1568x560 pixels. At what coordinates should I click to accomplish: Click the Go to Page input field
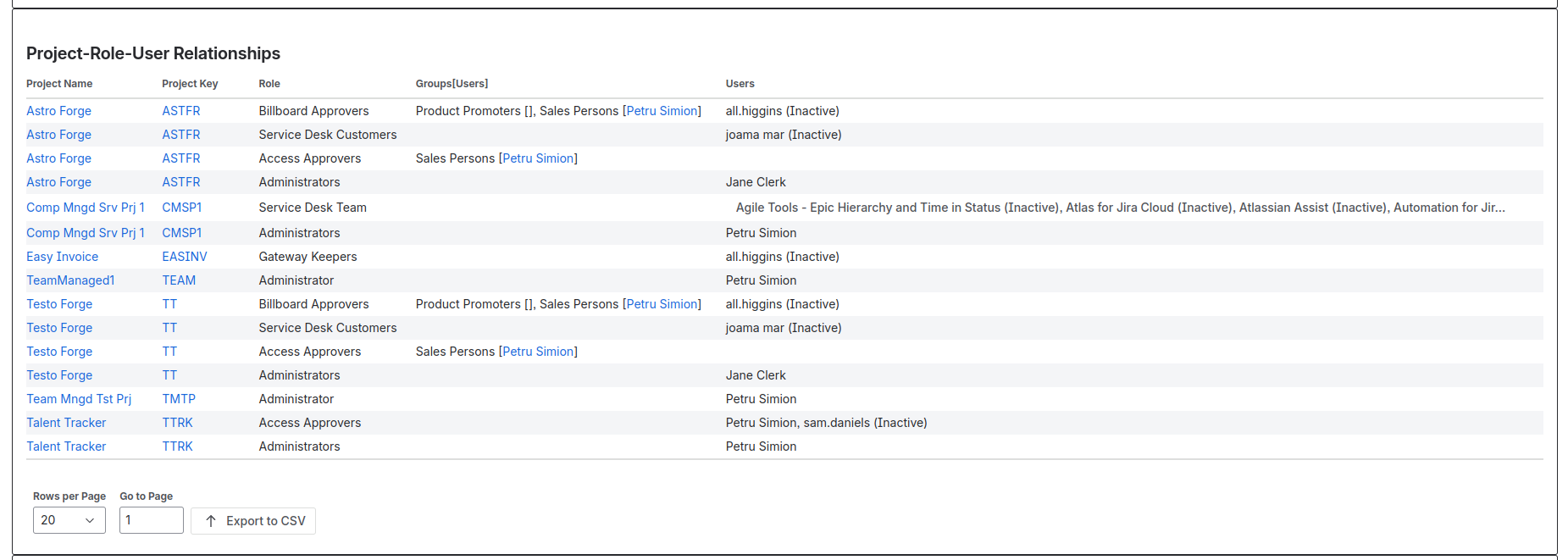tap(151, 520)
